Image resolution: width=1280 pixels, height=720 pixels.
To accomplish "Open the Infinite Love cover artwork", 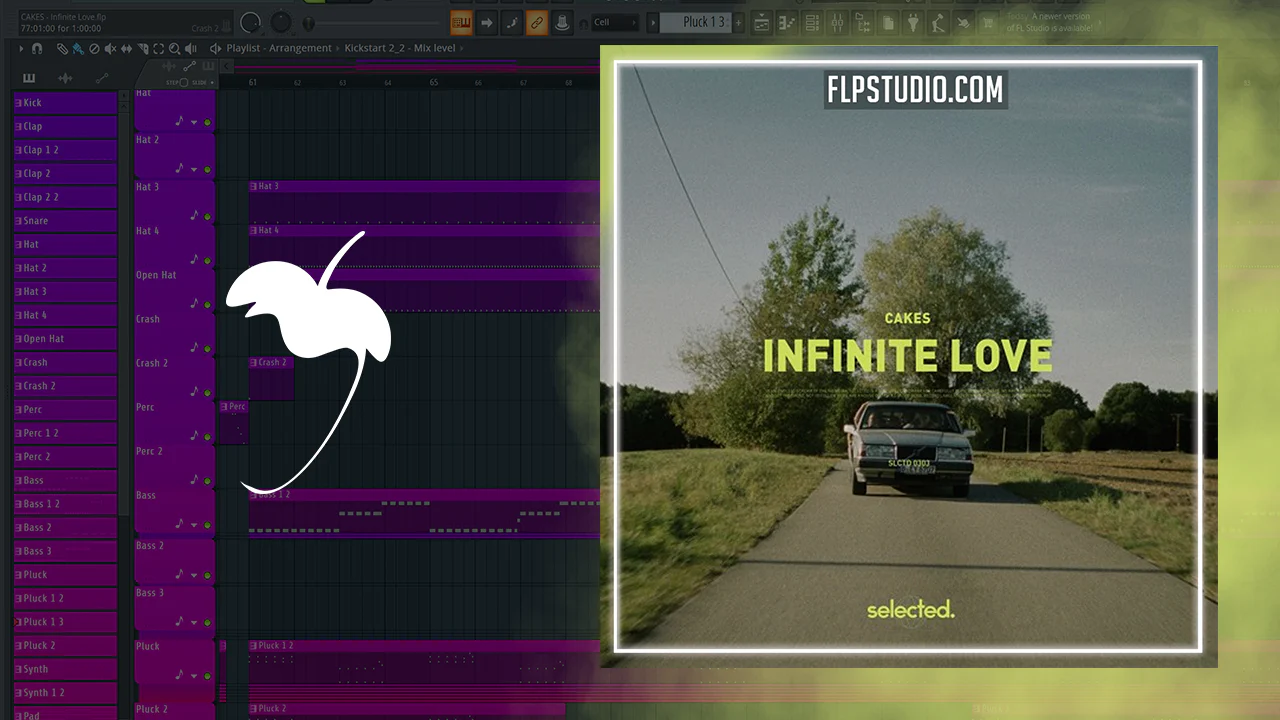I will pyautogui.click(x=908, y=357).
